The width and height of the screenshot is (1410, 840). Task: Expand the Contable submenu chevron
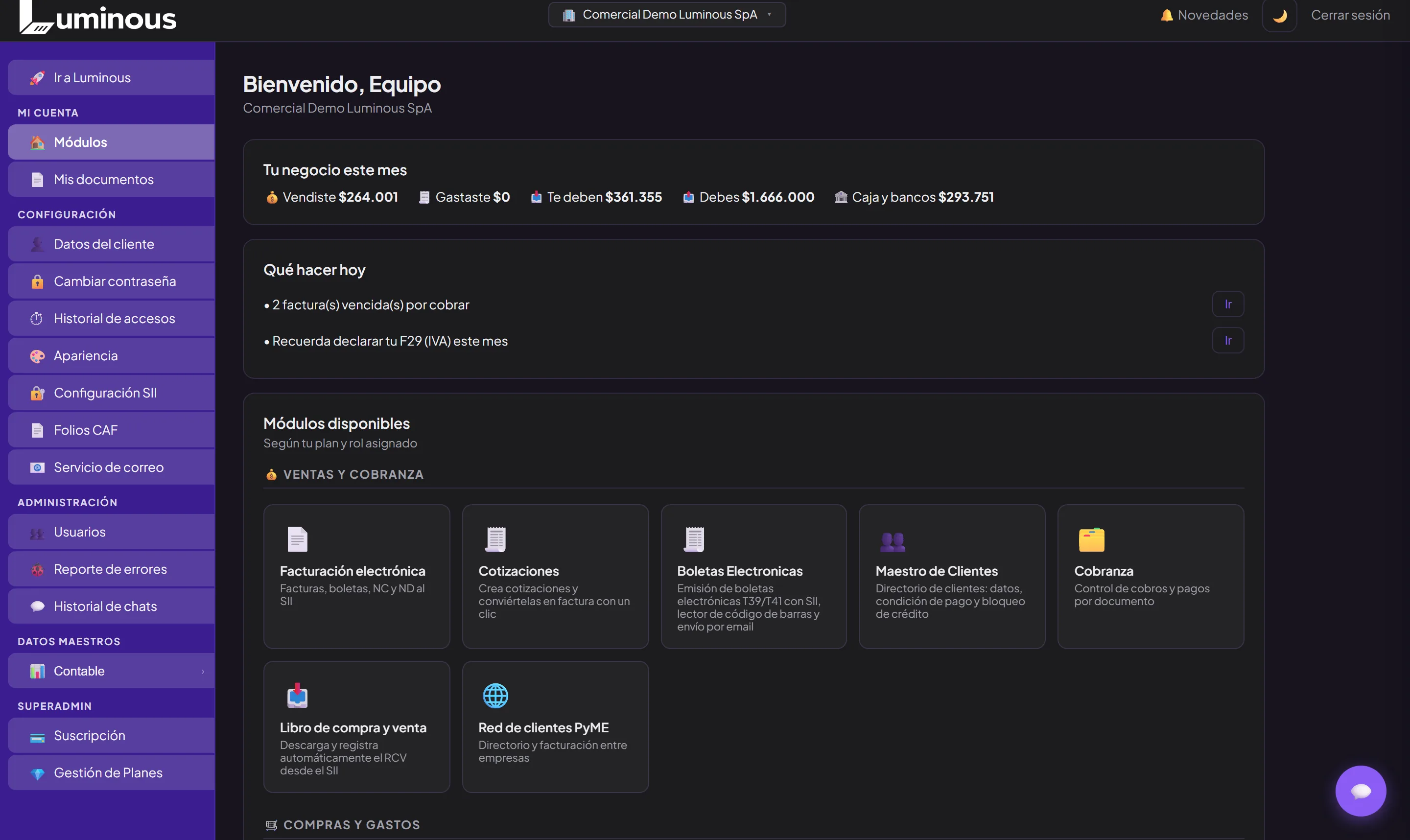[x=203, y=671]
